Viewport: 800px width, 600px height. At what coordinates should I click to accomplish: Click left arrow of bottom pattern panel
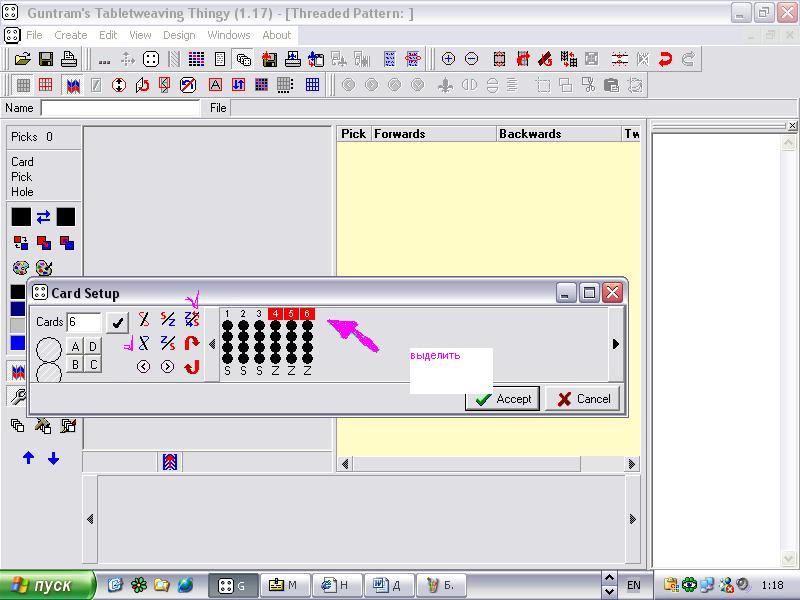90,519
